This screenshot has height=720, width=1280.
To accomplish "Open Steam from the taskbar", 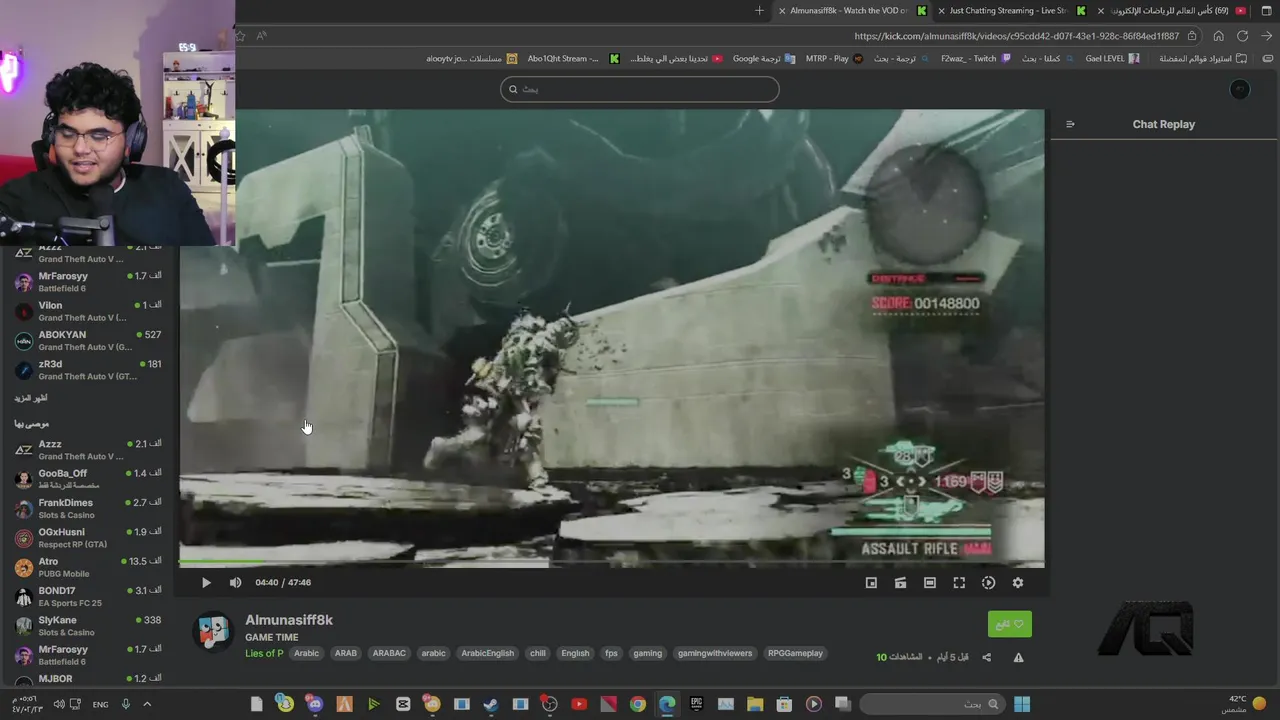I will point(491,705).
